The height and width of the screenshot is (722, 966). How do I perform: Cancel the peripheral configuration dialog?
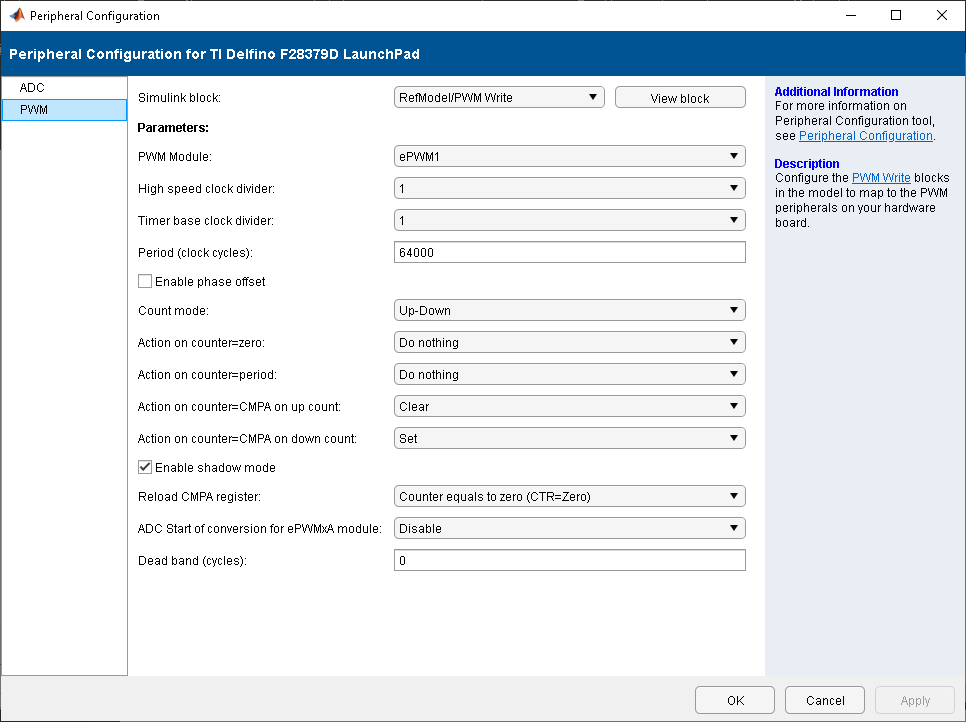(825, 700)
